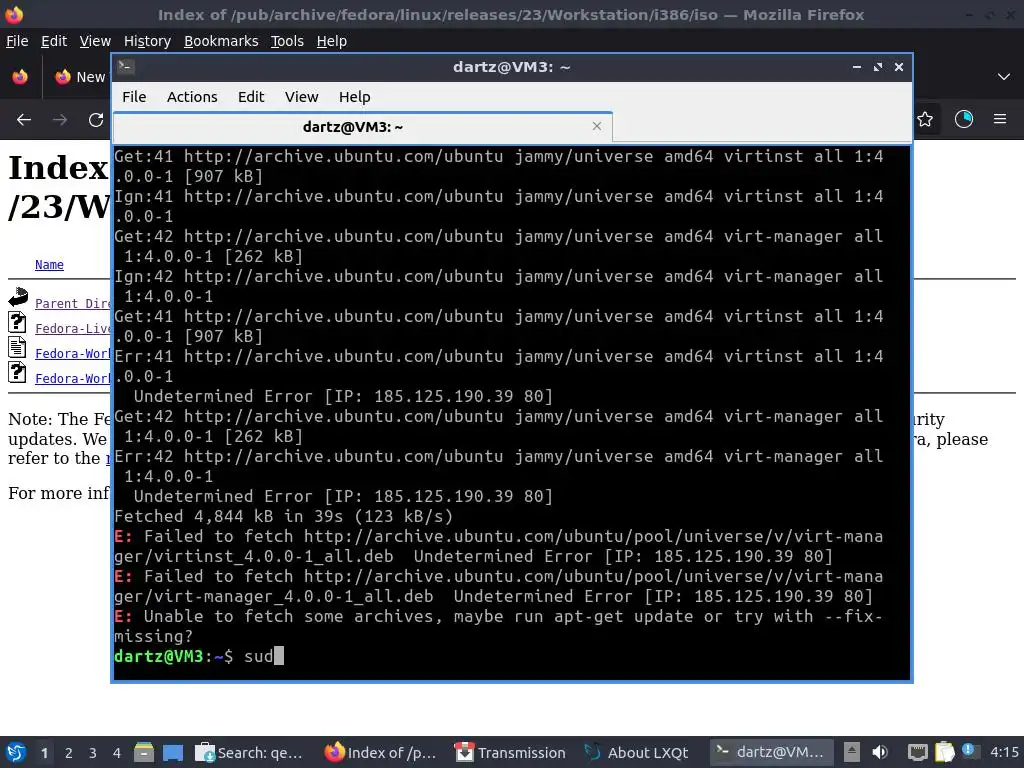
Task: Click the terminal command prompt line
Action: [511, 656]
